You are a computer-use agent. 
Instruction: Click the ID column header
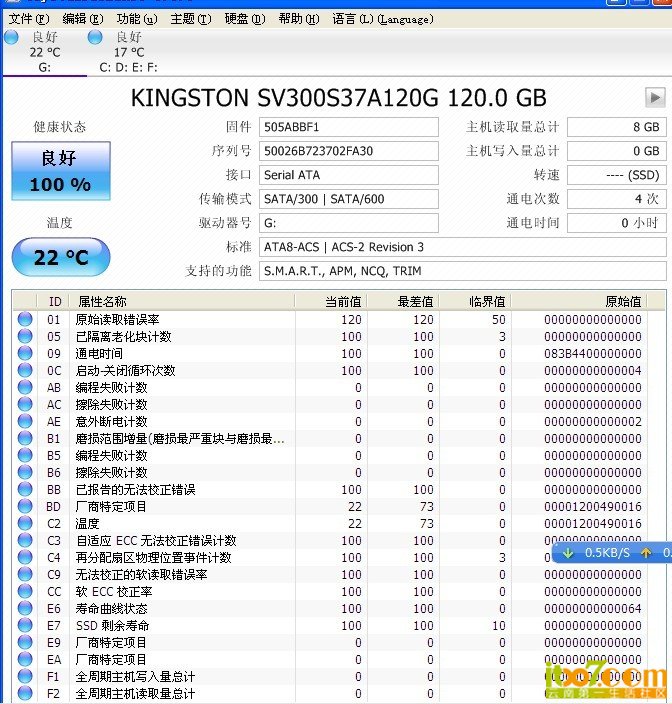pos(53,301)
